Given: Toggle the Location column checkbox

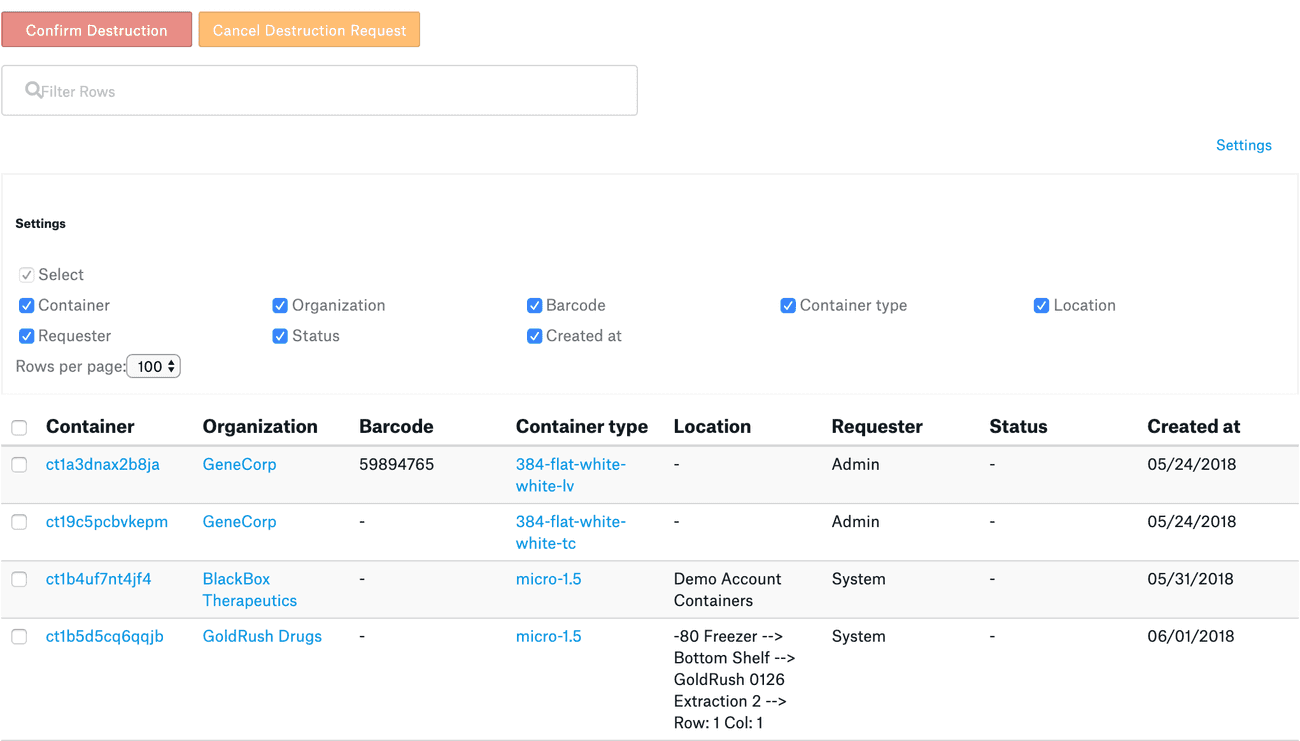Looking at the screenshot, I should coord(1041,306).
